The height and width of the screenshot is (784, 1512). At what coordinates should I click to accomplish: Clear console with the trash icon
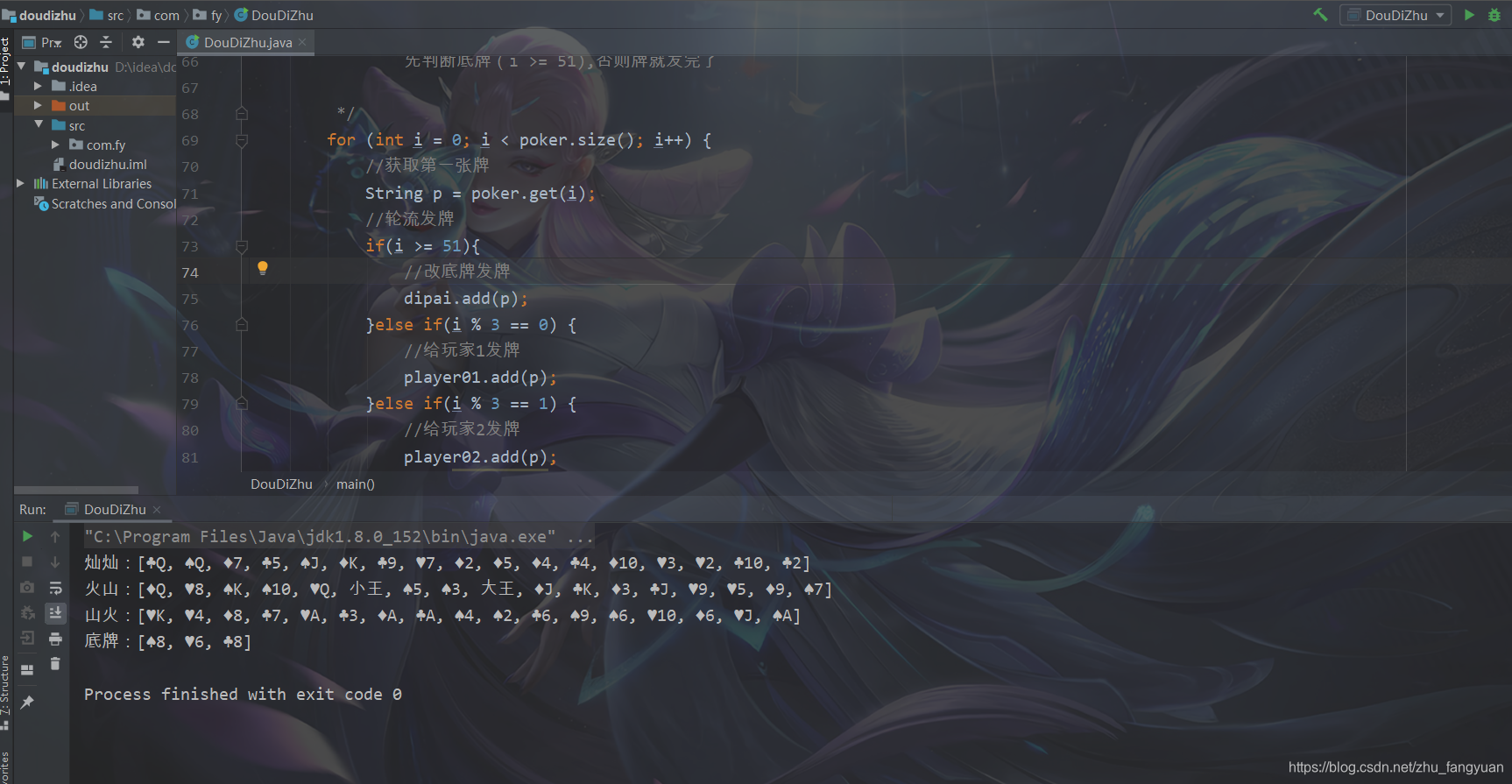tap(55, 664)
